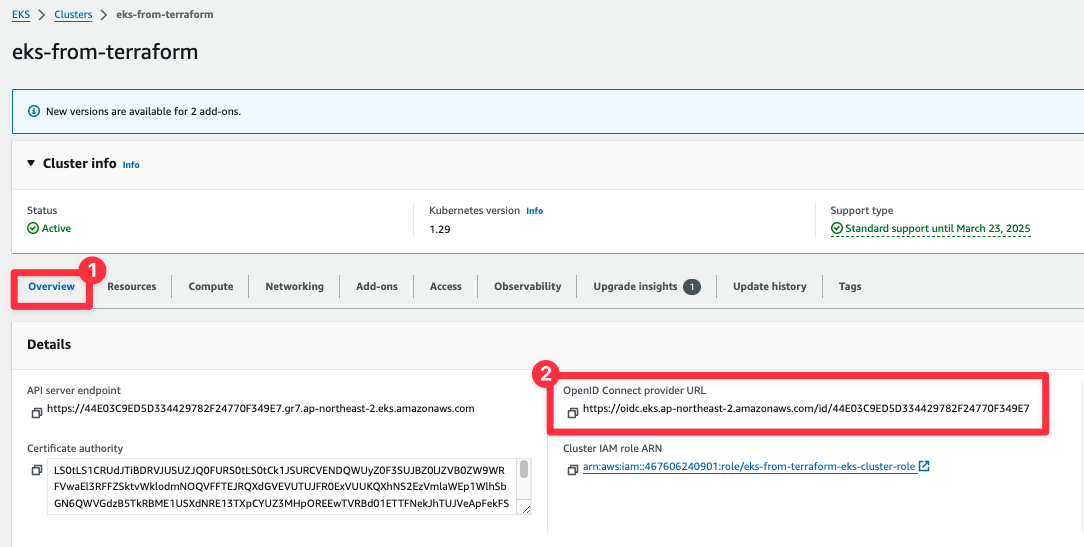Viewport: 1084px width, 547px height.
Task: Open external link icon beside role ARN
Action: pos(924,466)
